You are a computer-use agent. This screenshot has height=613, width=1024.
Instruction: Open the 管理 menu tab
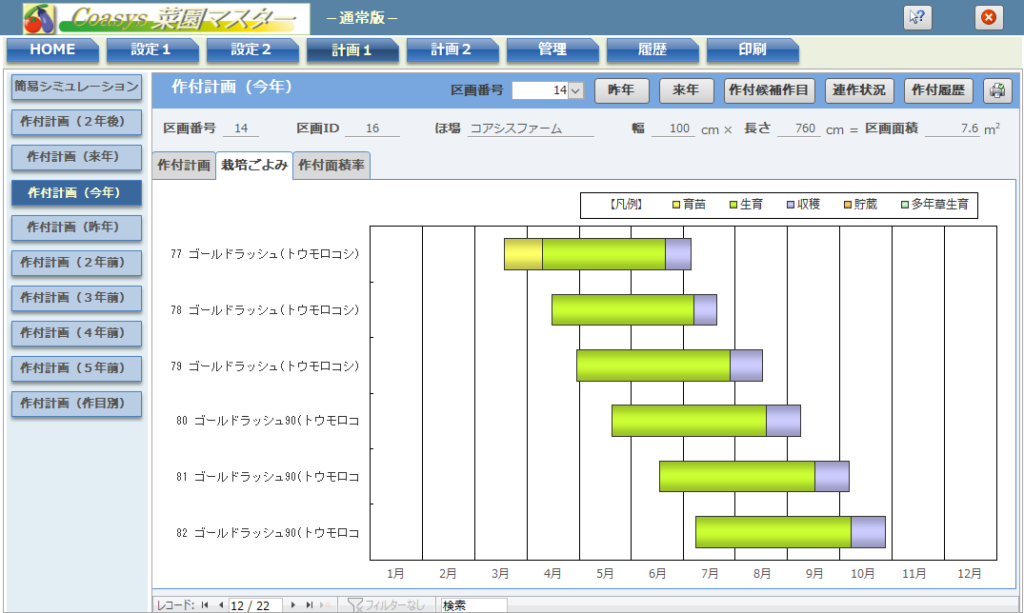(552, 50)
